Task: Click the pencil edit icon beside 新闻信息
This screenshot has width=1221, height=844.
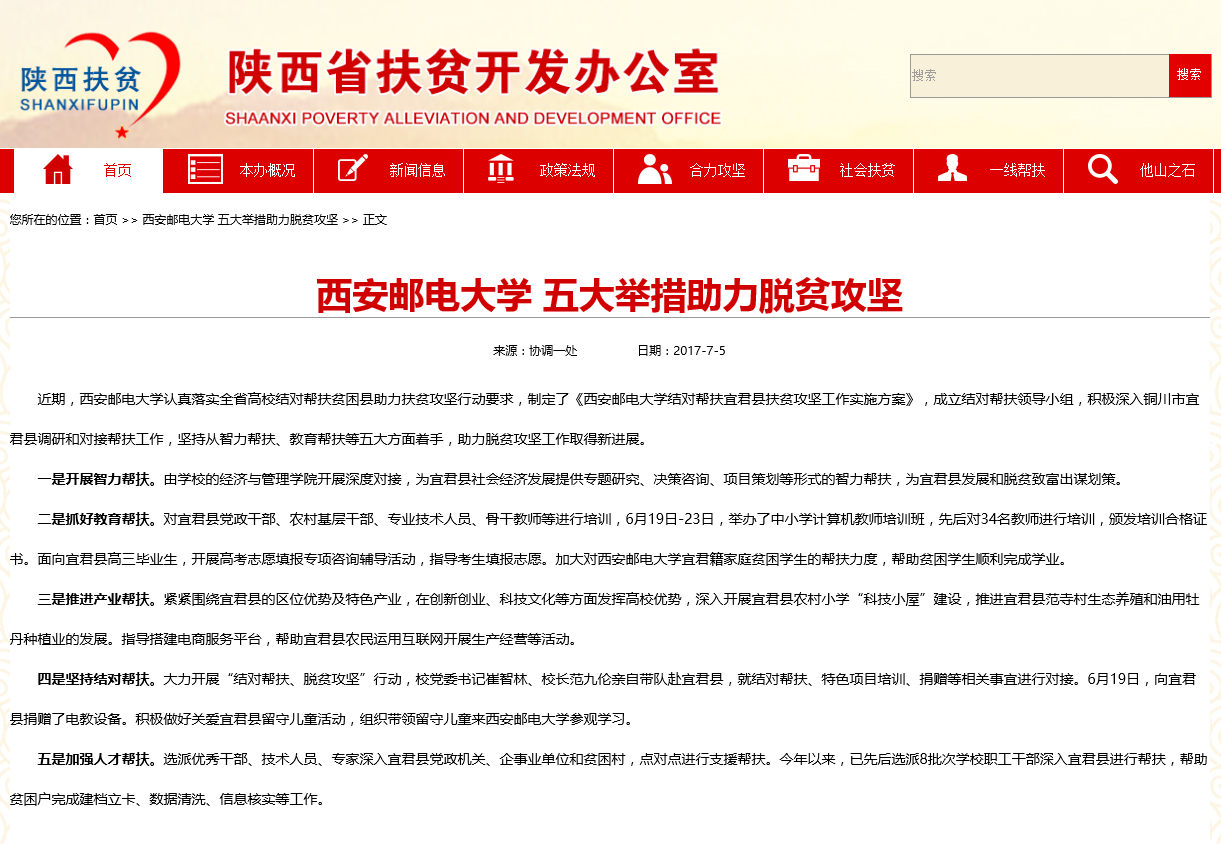Action: pyautogui.click(x=353, y=170)
